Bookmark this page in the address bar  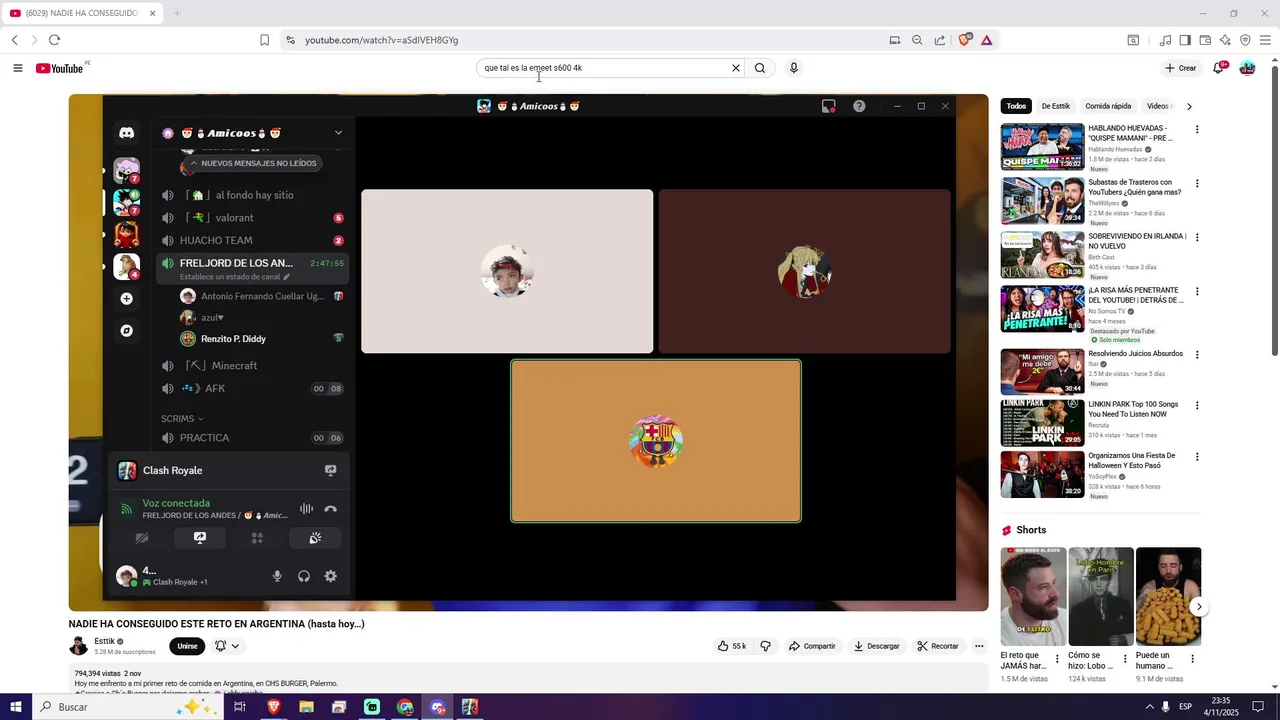[x=264, y=40]
